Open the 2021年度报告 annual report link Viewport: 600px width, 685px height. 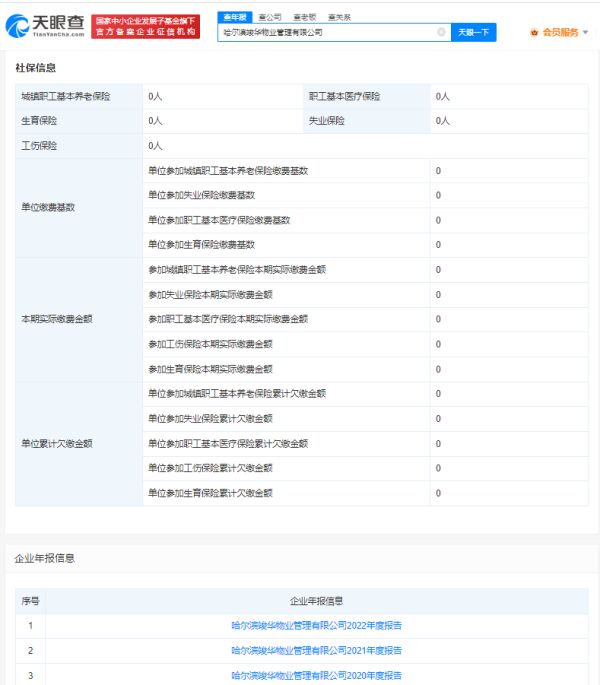[x=316, y=650]
